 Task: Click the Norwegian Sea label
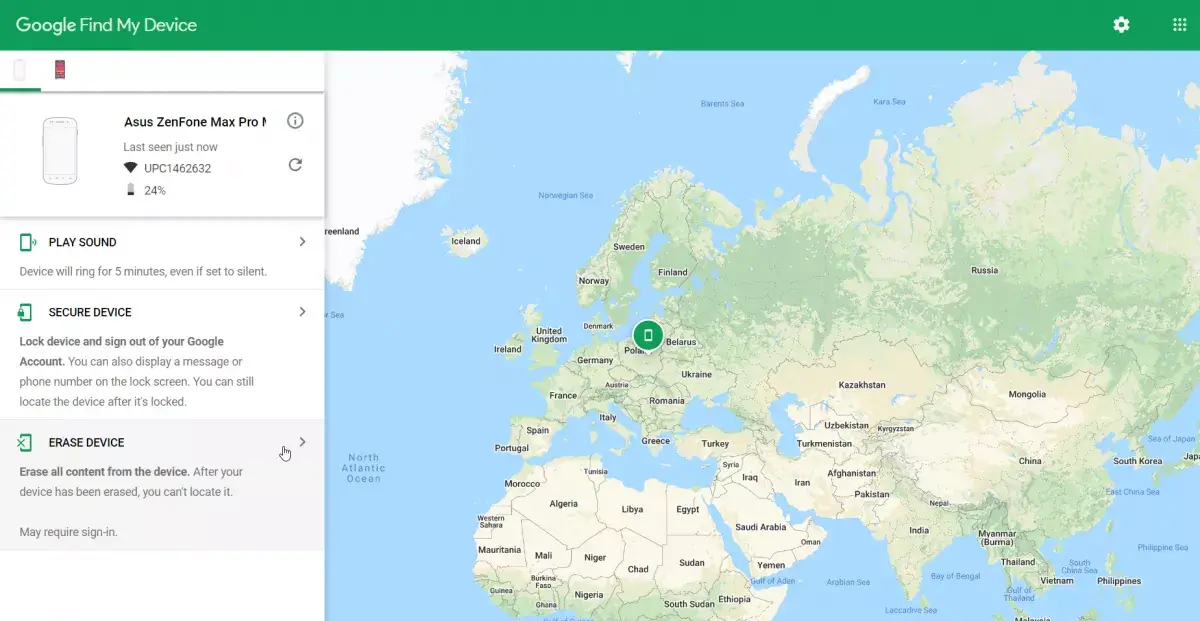click(566, 195)
